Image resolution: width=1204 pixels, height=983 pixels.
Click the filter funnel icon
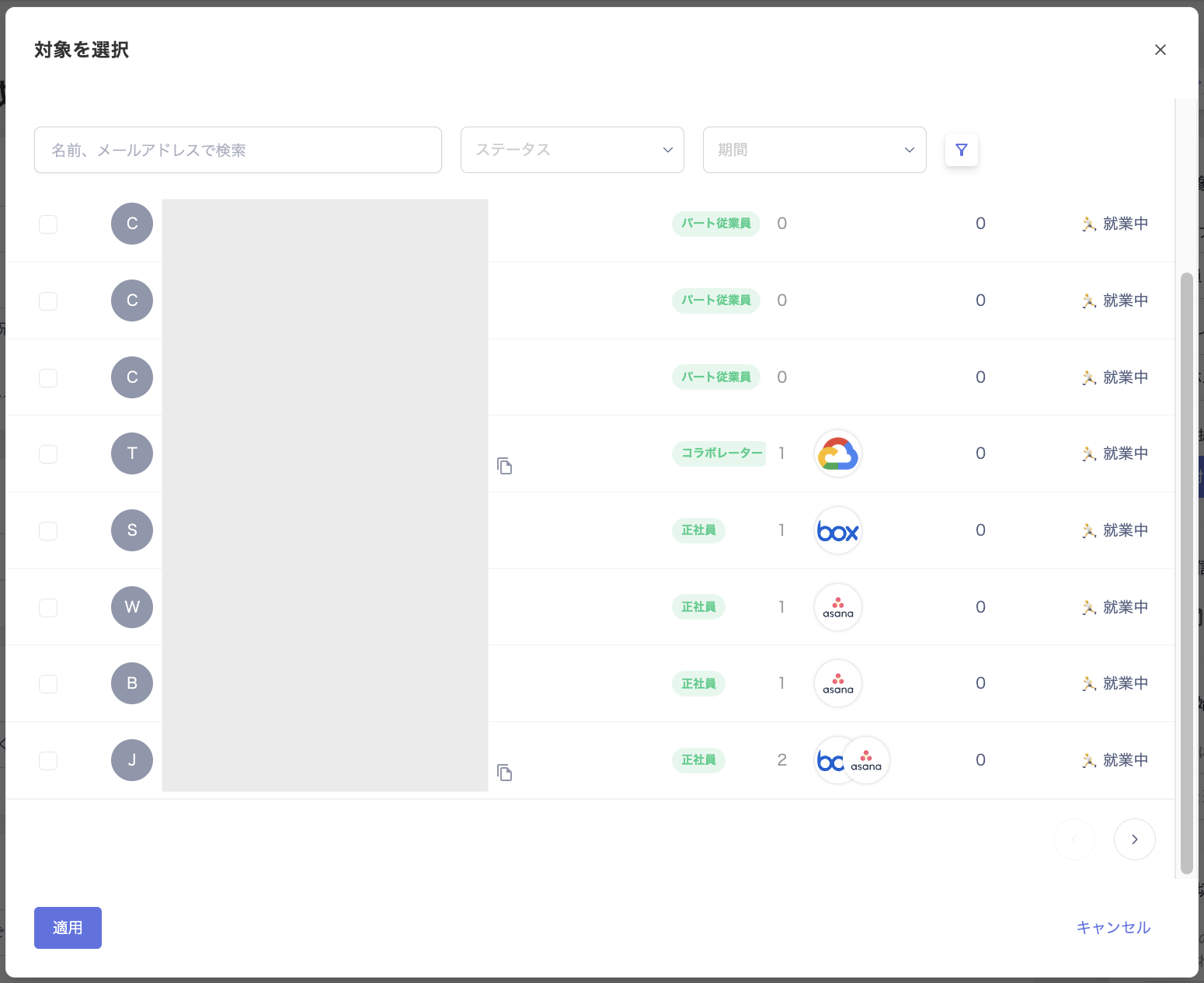pos(962,150)
